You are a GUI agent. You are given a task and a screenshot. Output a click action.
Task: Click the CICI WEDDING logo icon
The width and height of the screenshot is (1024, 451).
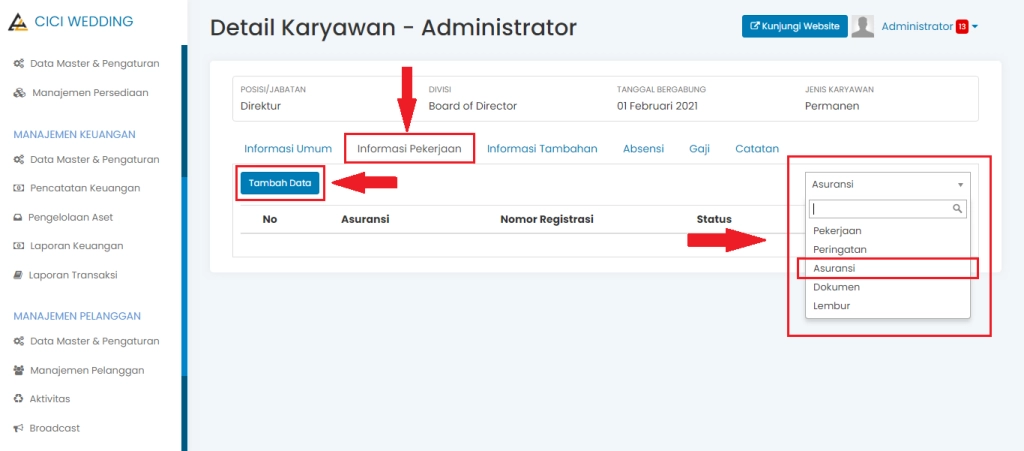(x=19, y=22)
